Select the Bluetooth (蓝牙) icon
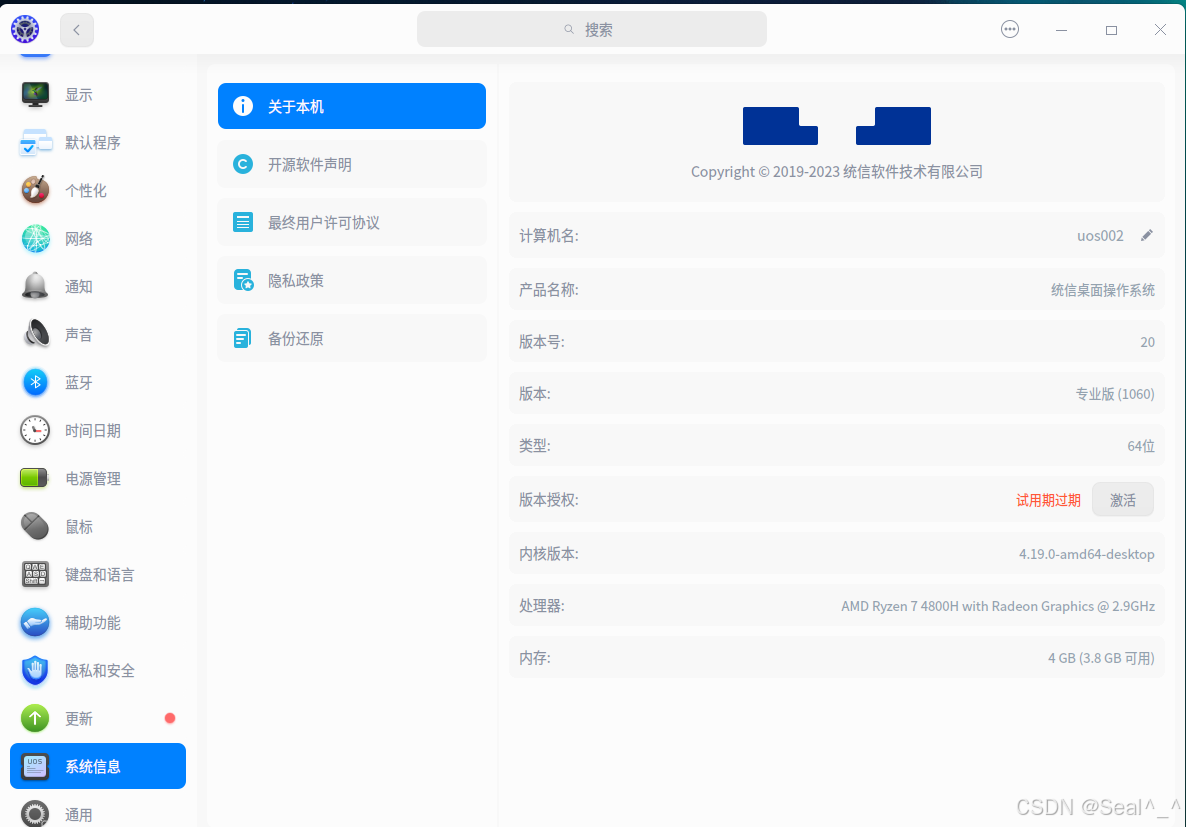The image size is (1186, 827). 35,382
